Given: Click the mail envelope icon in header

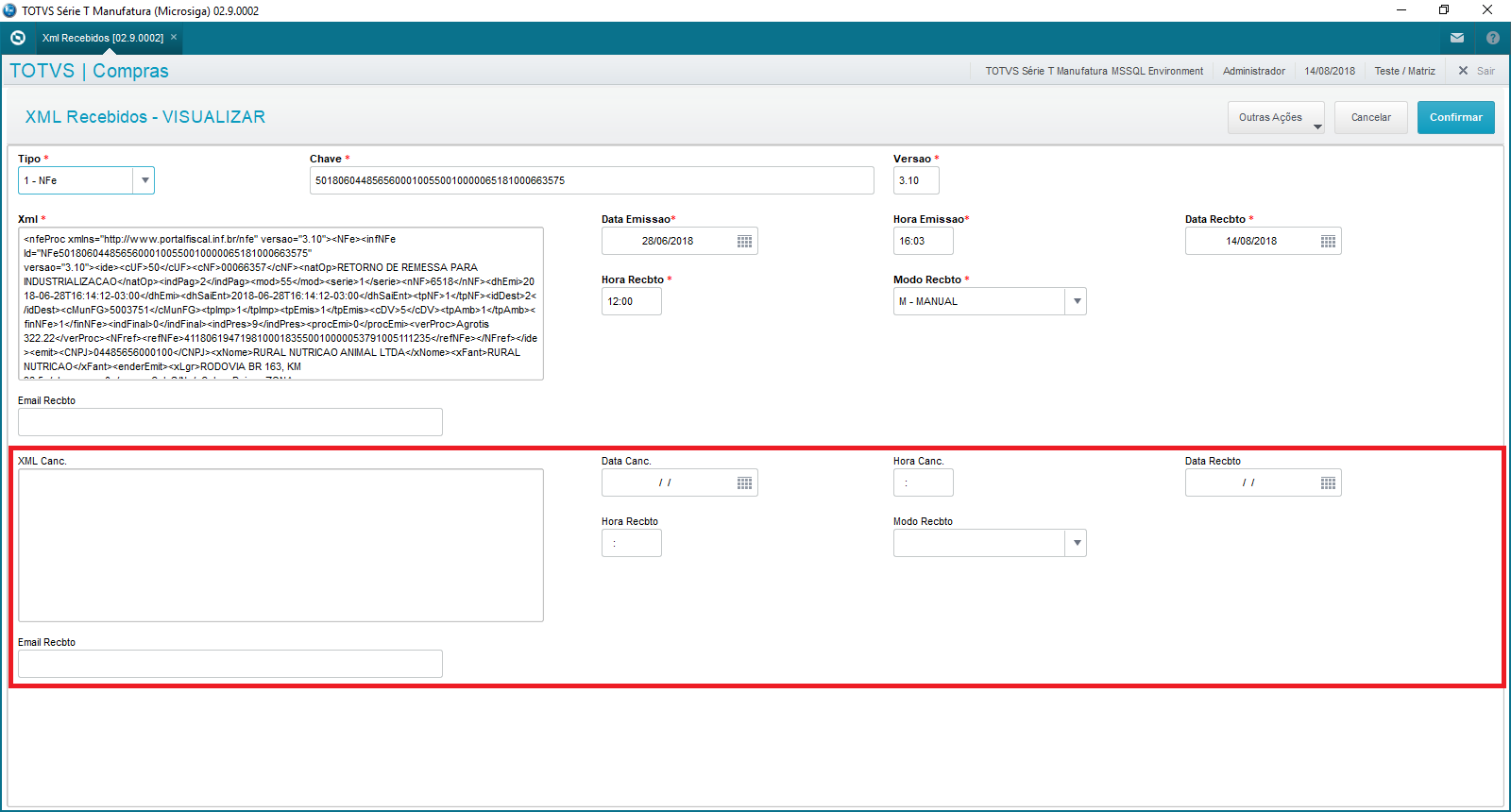Looking at the screenshot, I should coord(1457,38).
